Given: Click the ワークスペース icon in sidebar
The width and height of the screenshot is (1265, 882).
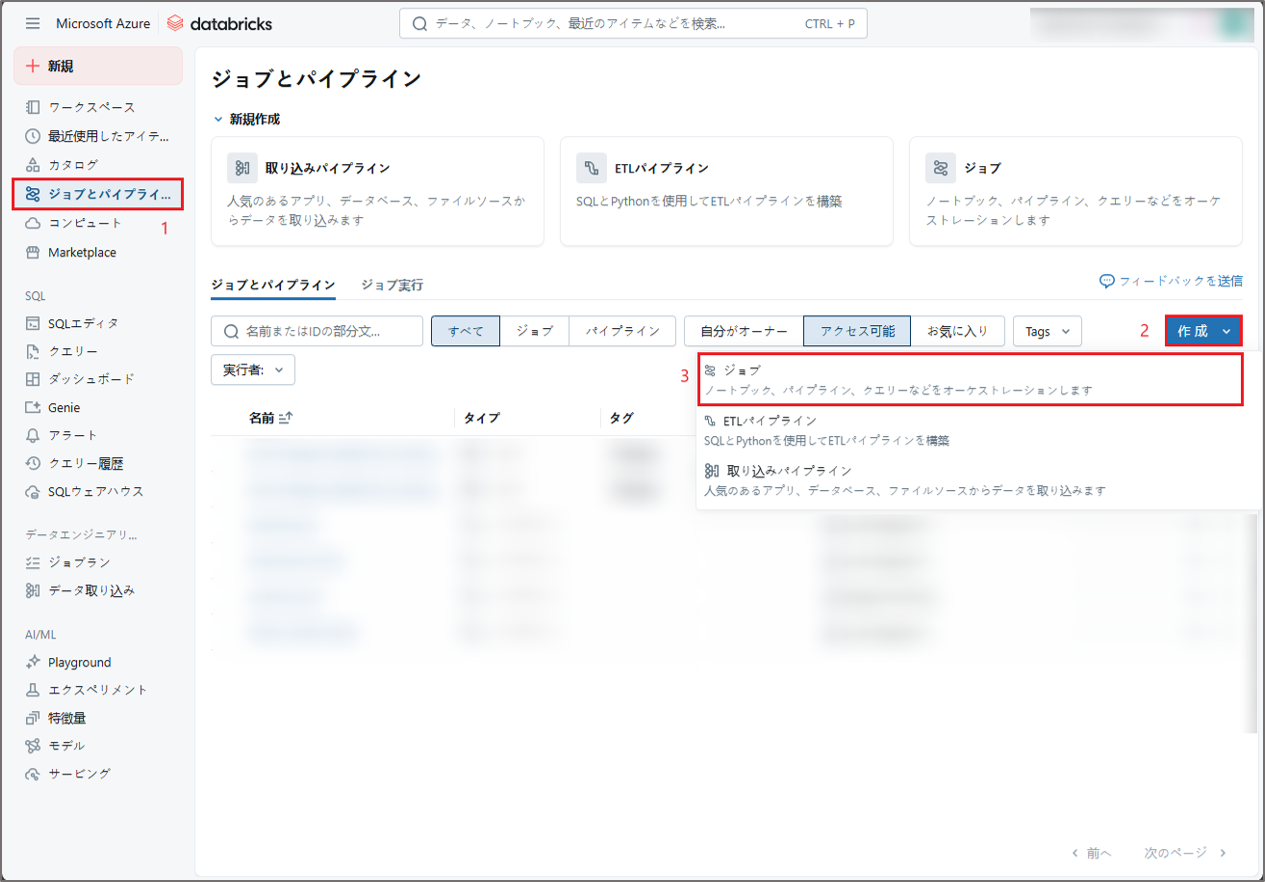Looking at the screenshot, I should click(x=33, y=107).
